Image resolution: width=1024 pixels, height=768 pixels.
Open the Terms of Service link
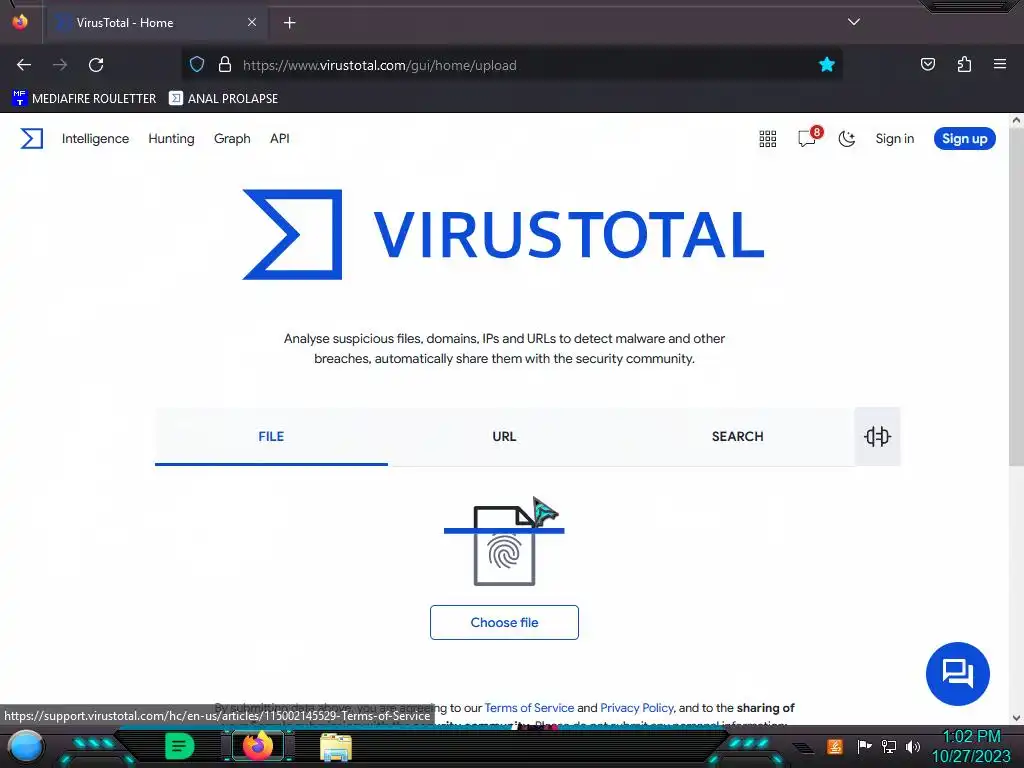(x=529, y=708)
